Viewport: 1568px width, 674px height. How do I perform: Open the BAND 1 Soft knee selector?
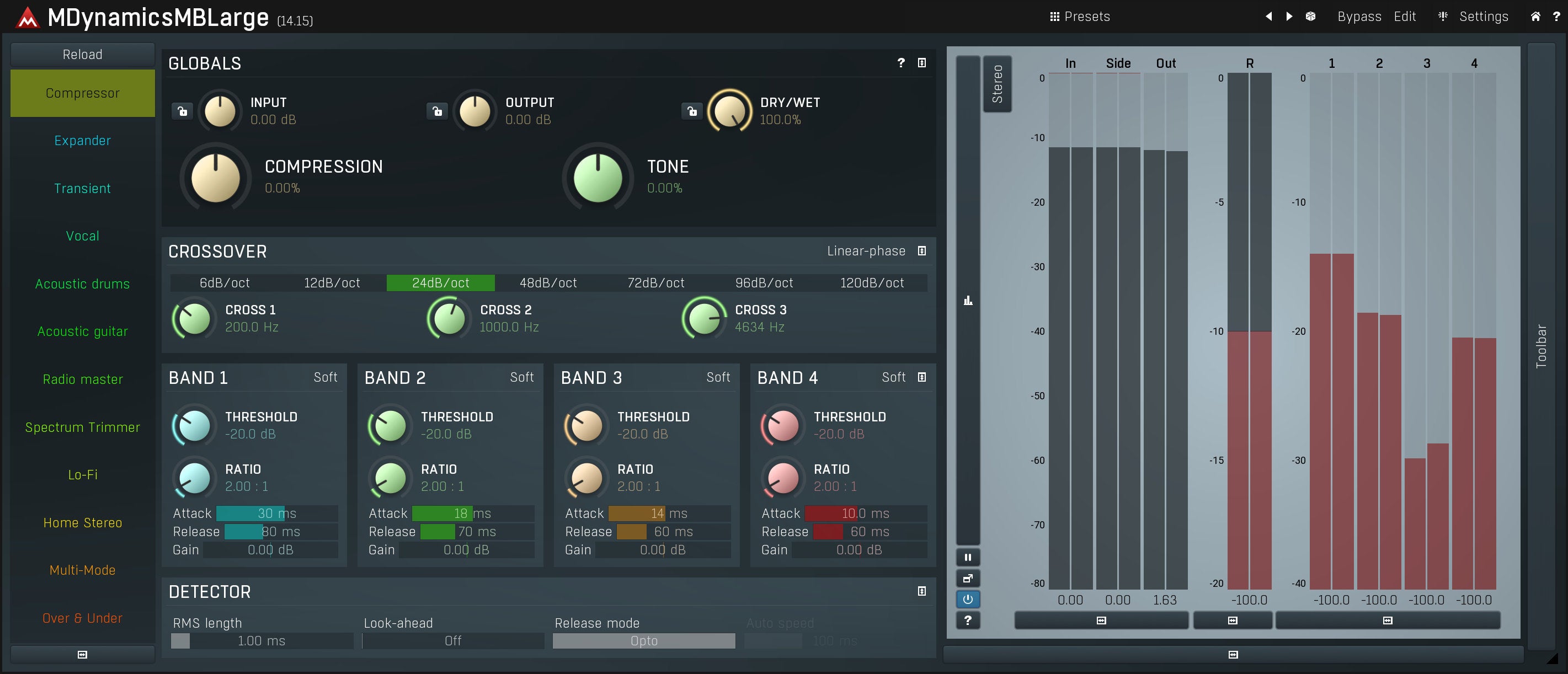coord(325,377)
